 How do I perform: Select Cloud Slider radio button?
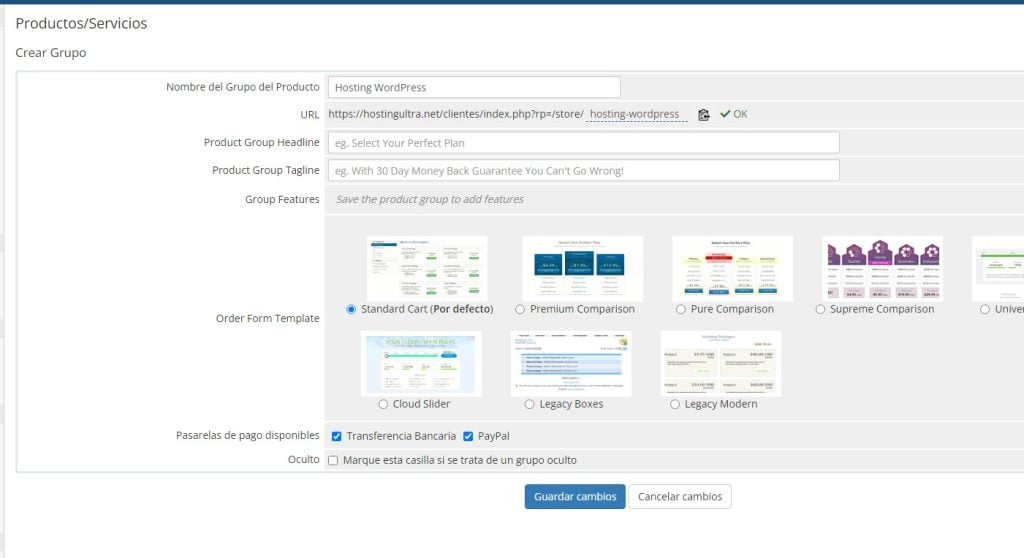point(383,404)
